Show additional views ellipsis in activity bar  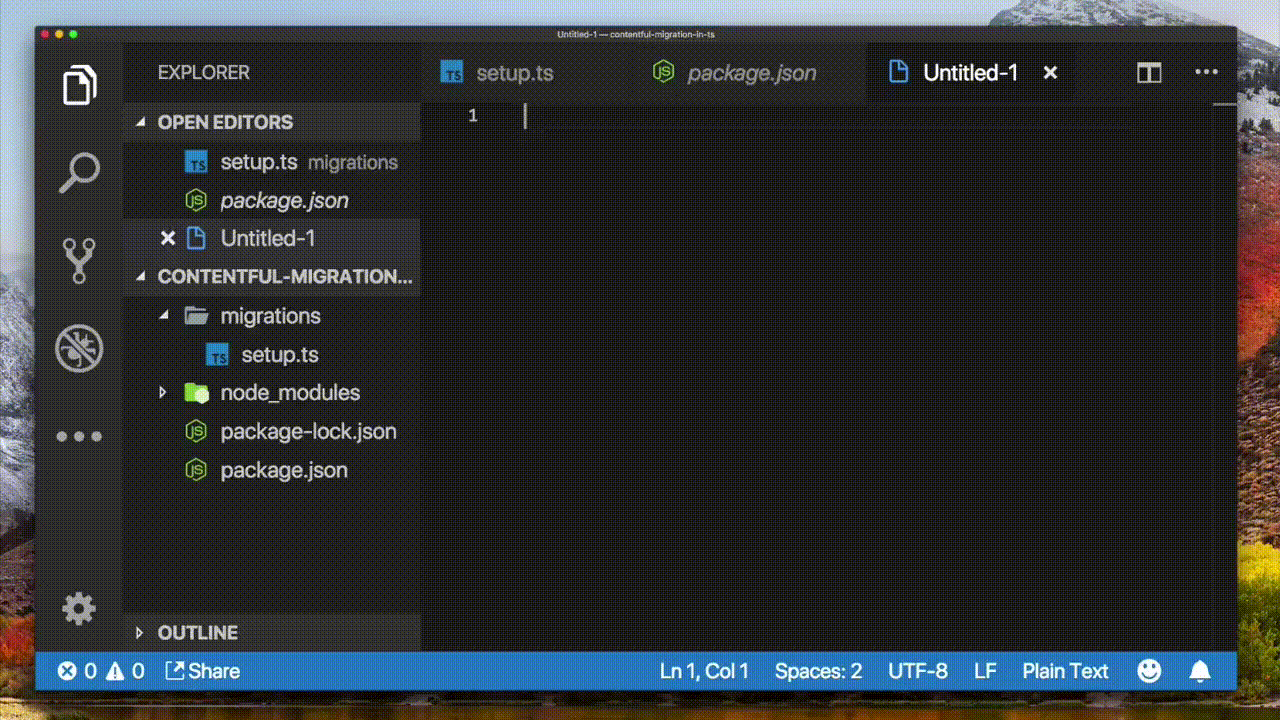(x=79, y=436)
